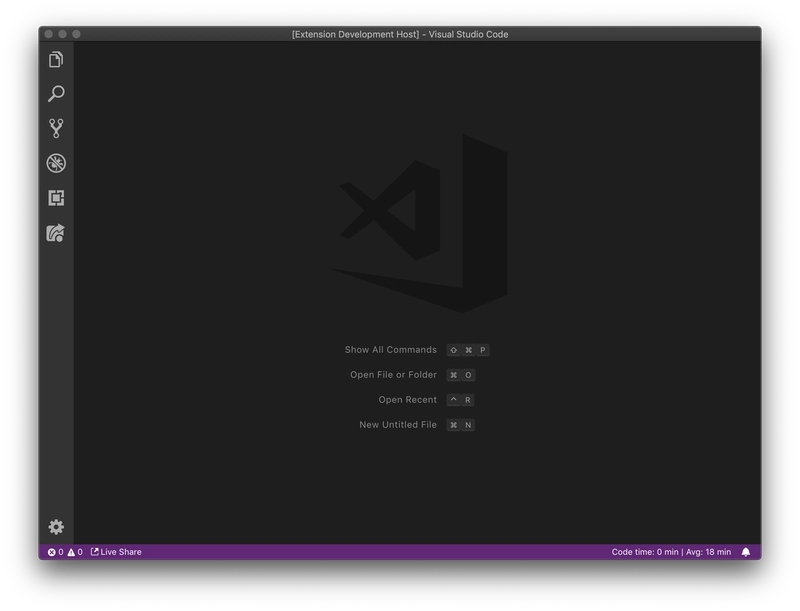
Task: Open the Debug view bug icon
Action: pyautogui.click(x=56, y=163)
